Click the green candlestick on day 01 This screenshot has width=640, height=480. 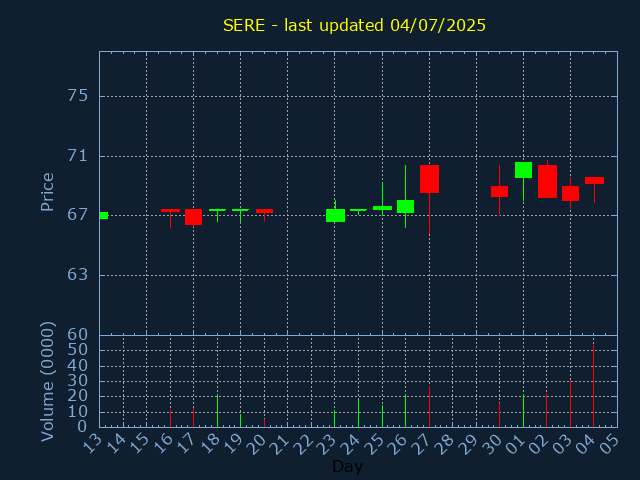[x=523, y=170]
